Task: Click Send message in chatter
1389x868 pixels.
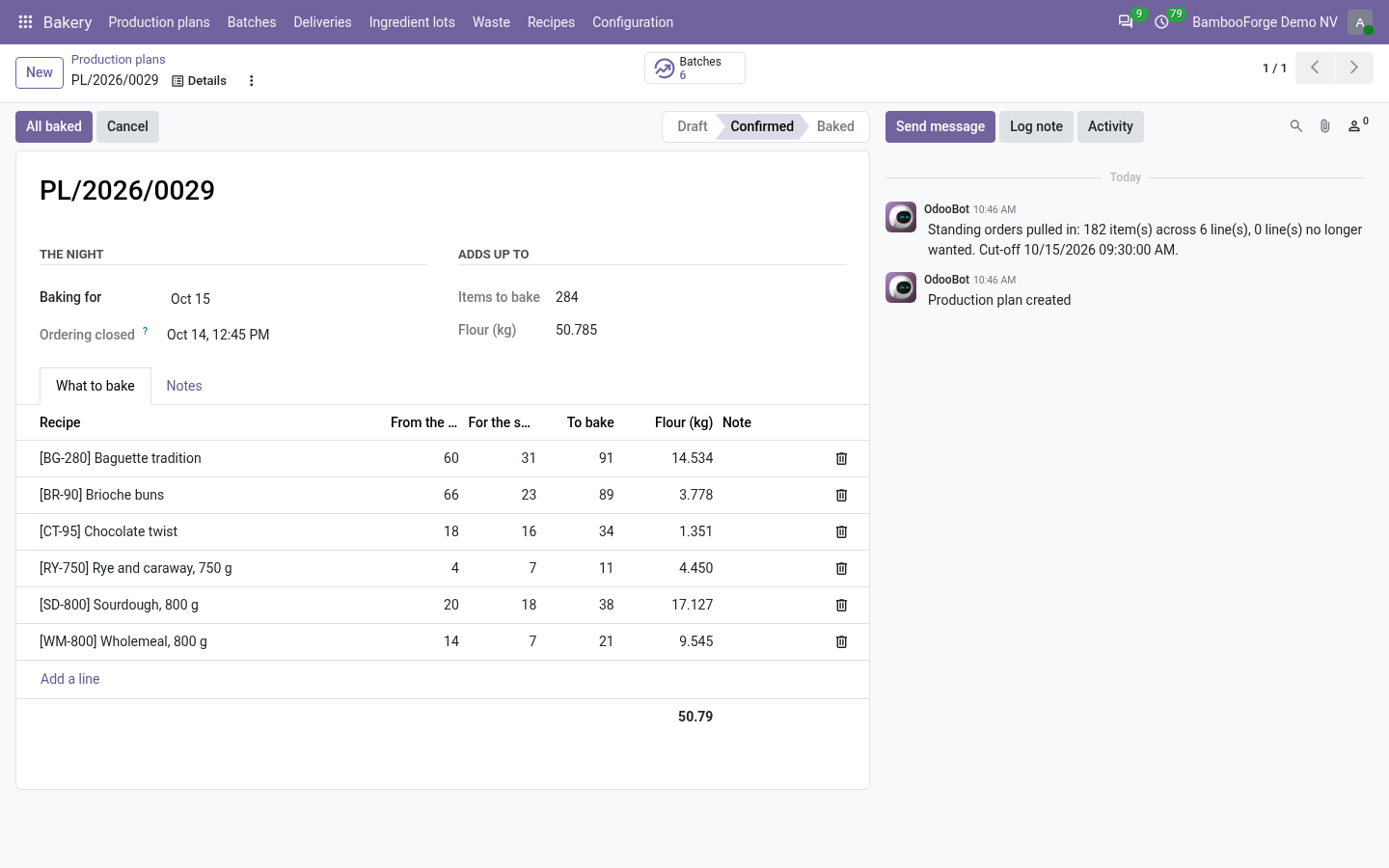Action: click(x=940, y=126)
